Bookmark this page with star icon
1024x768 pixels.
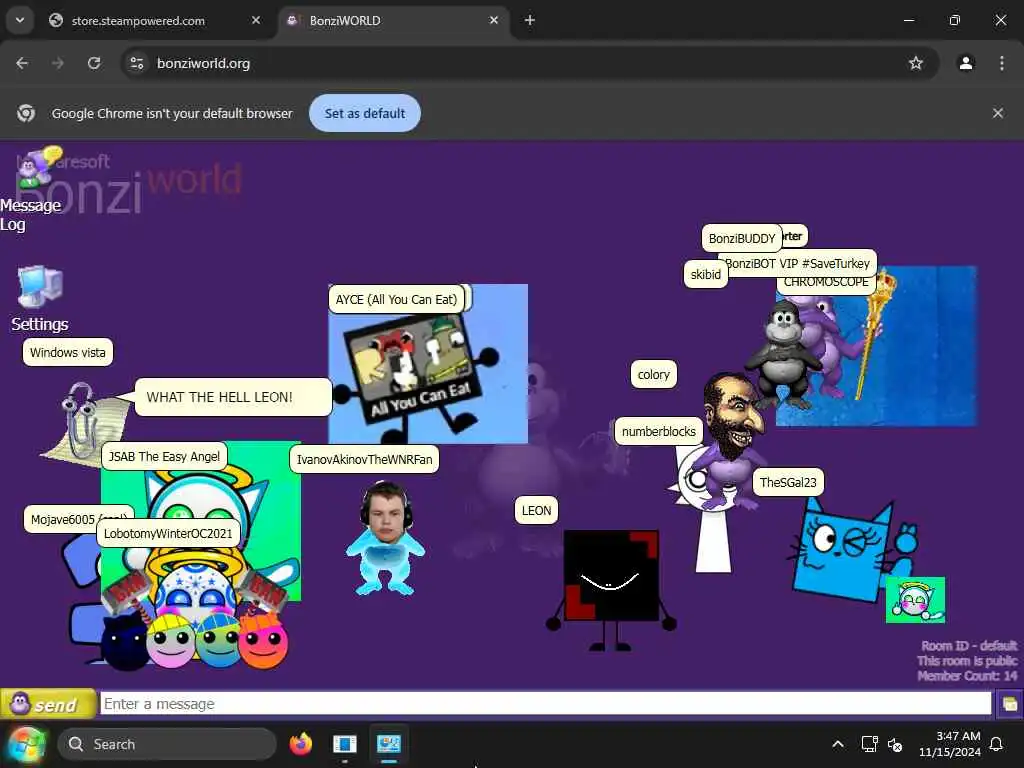[x=916, y=63]
